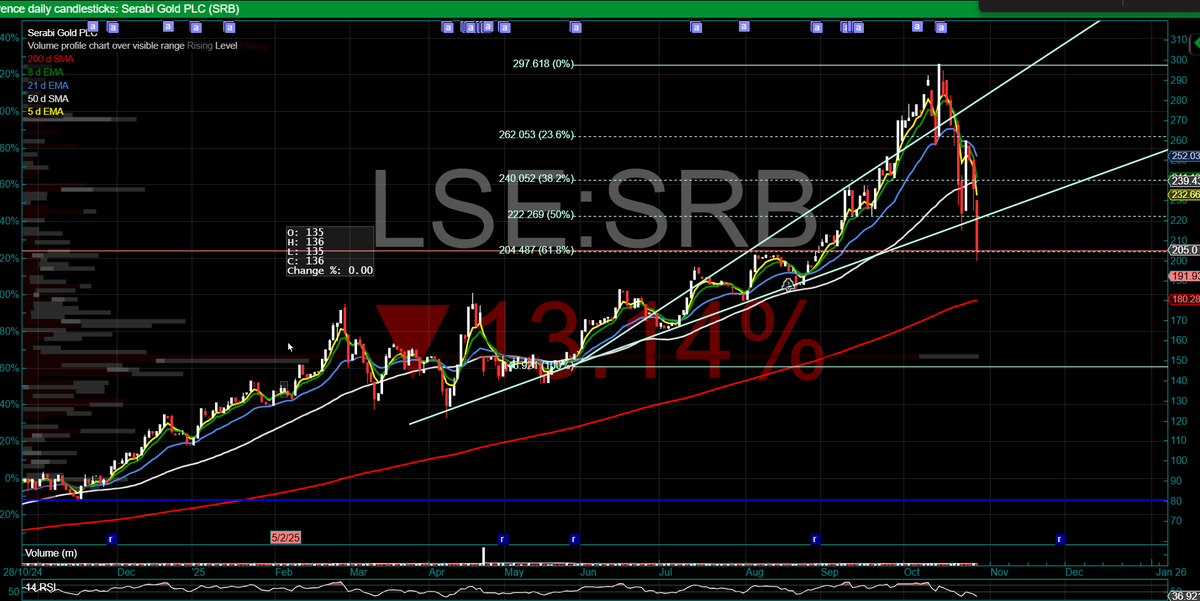
Task: Click the results 'r' marker near late April
Action: pyautogui.click(x=502, y=539)
